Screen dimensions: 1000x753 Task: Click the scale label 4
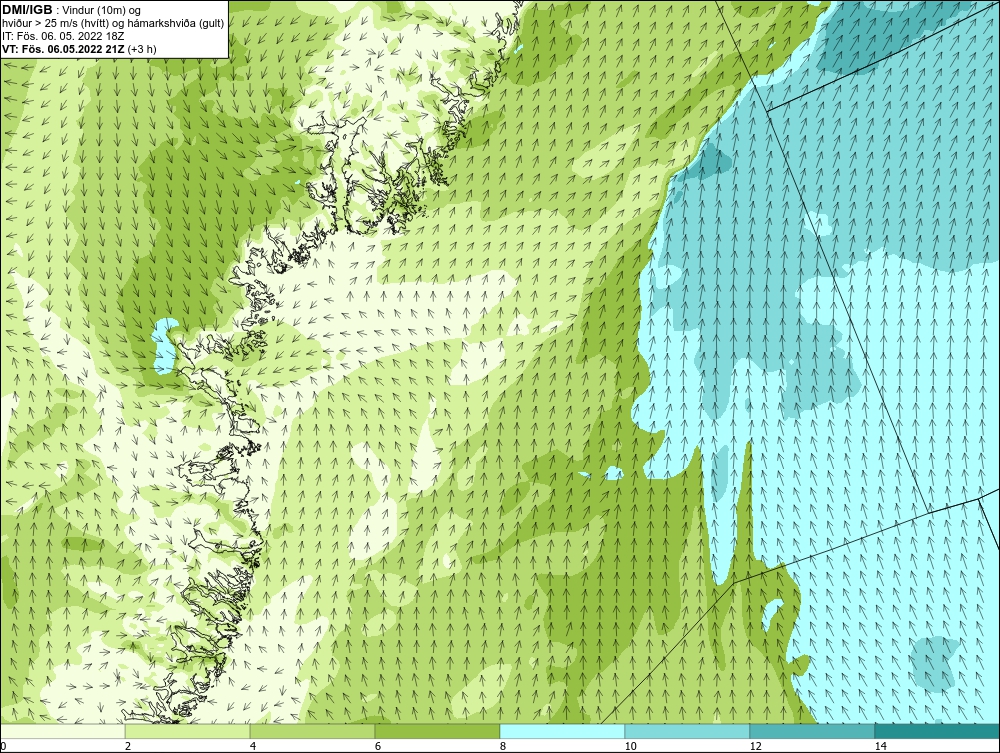coord(253,747)
